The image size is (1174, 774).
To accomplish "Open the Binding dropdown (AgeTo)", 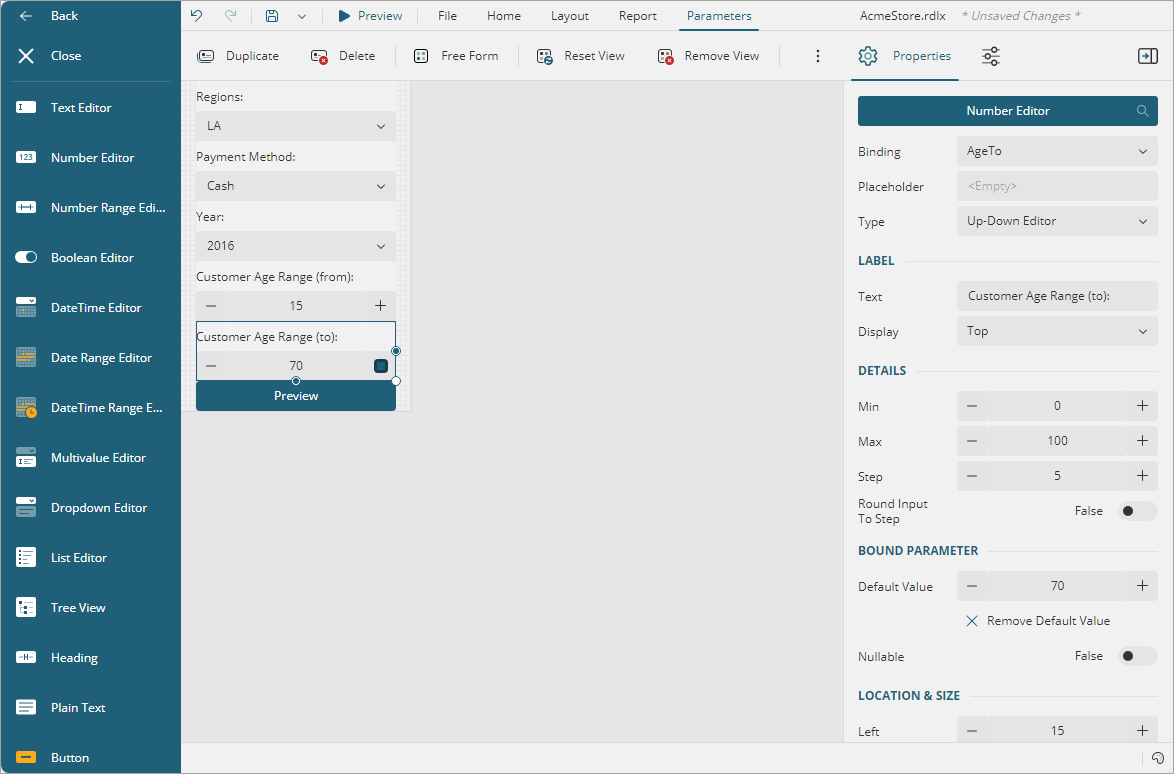I will [1057, 151].
